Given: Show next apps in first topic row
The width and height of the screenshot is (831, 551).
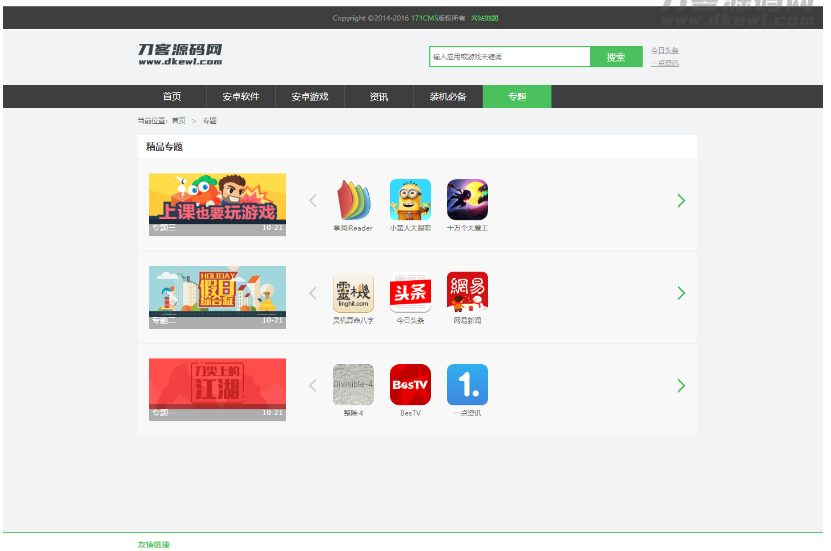Looking at the screenshot, I should tap(681, 201).
